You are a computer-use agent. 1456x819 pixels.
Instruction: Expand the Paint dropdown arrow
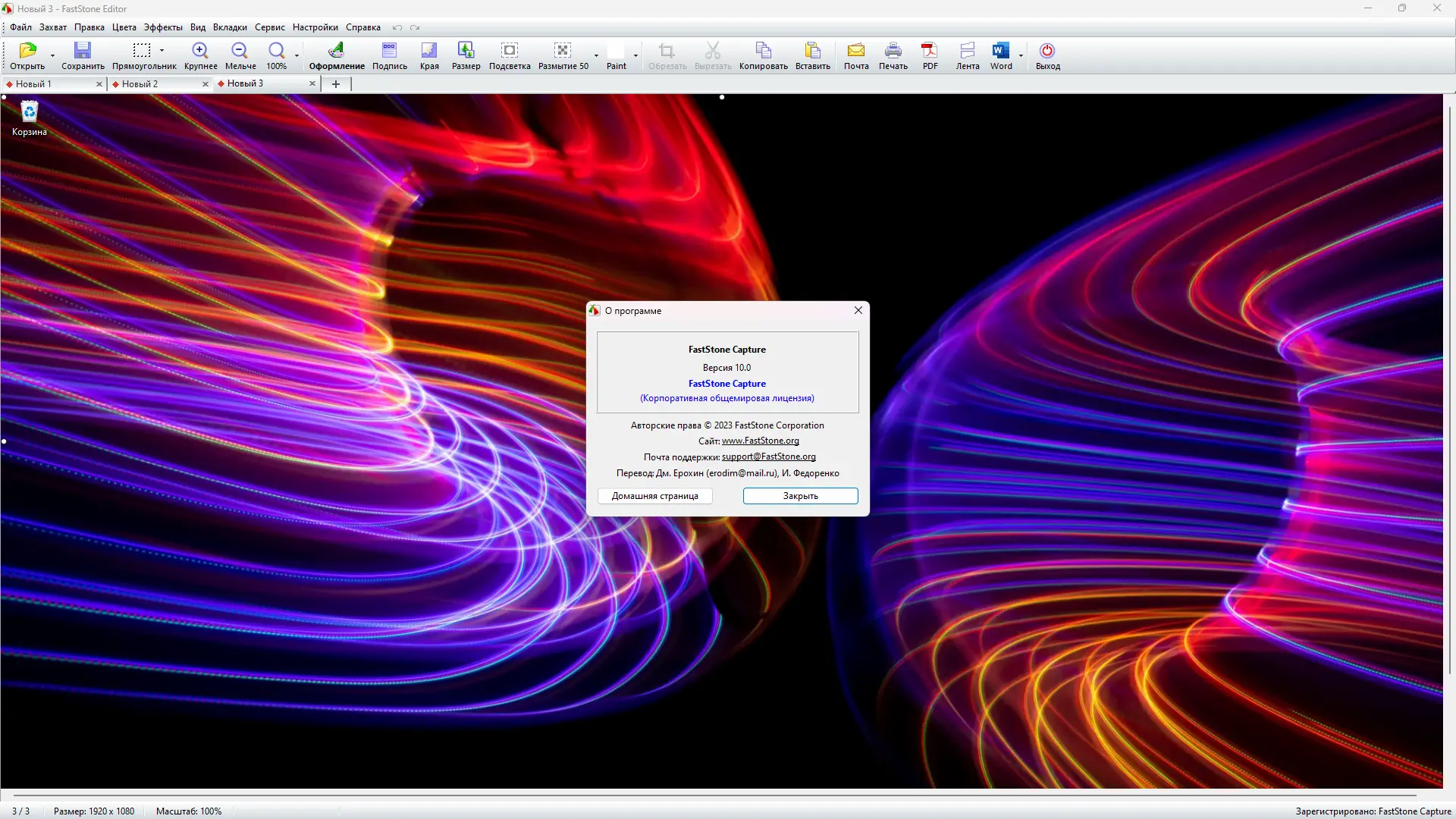pyautogui.click(x=635, y=55)
